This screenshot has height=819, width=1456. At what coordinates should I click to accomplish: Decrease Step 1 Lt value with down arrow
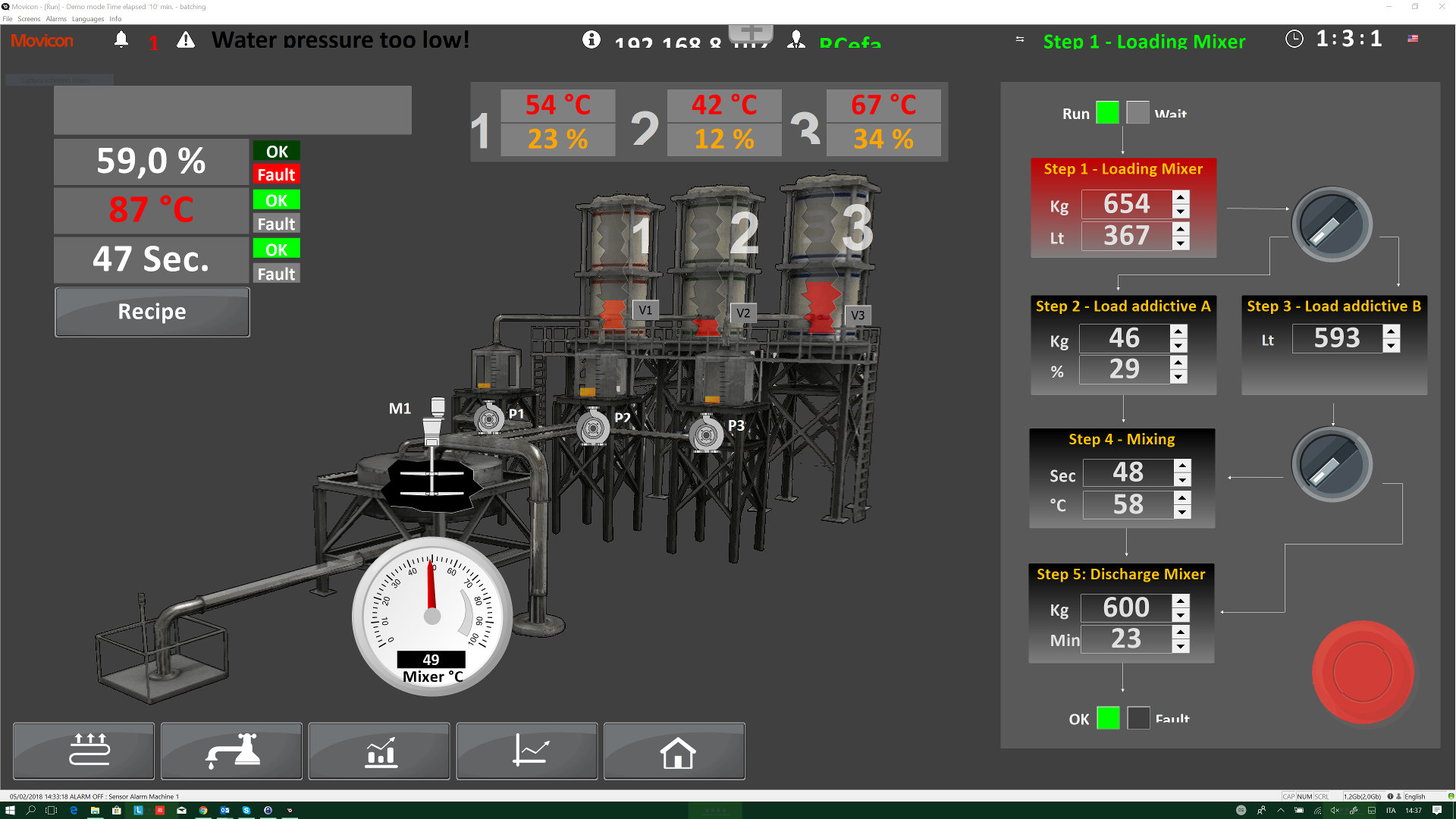[1181, 243]
